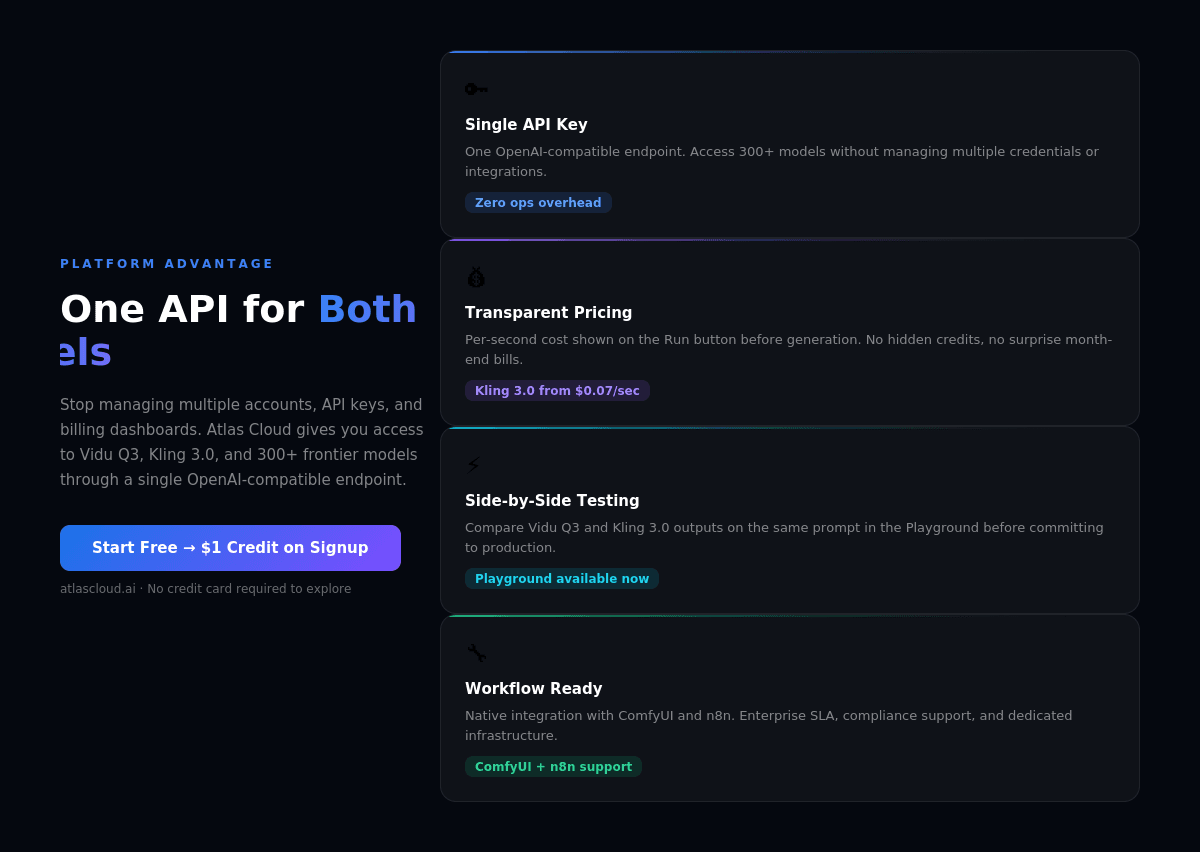Click the One API for Both headline
The width and height of the screenshot is (1200, 852).
pyautogui.click(x=238, y=310)
